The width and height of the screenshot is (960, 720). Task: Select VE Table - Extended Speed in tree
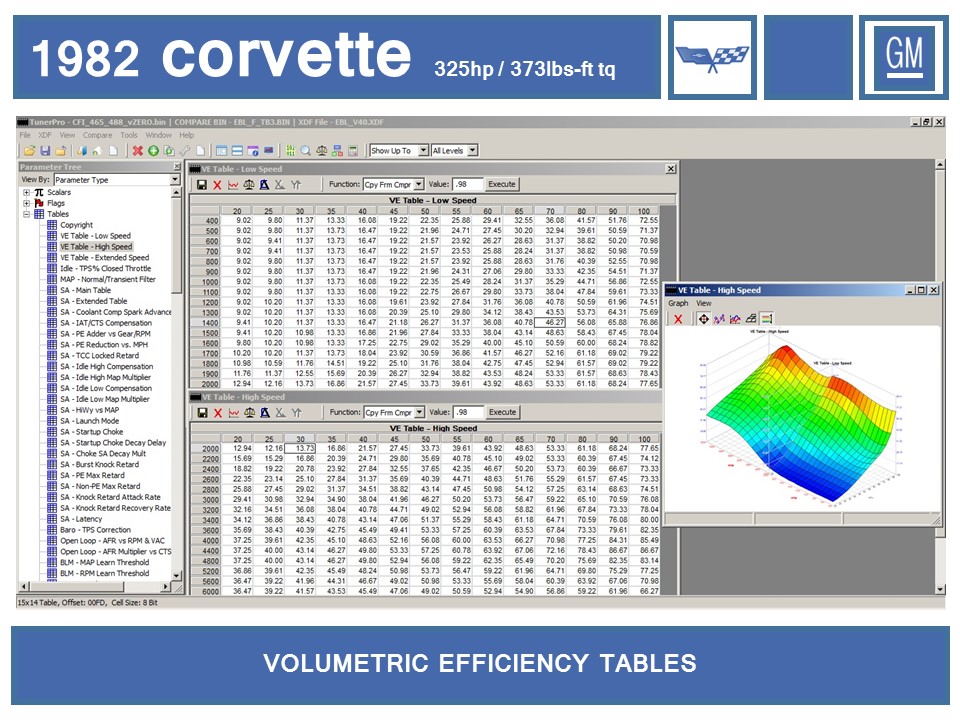105,258
